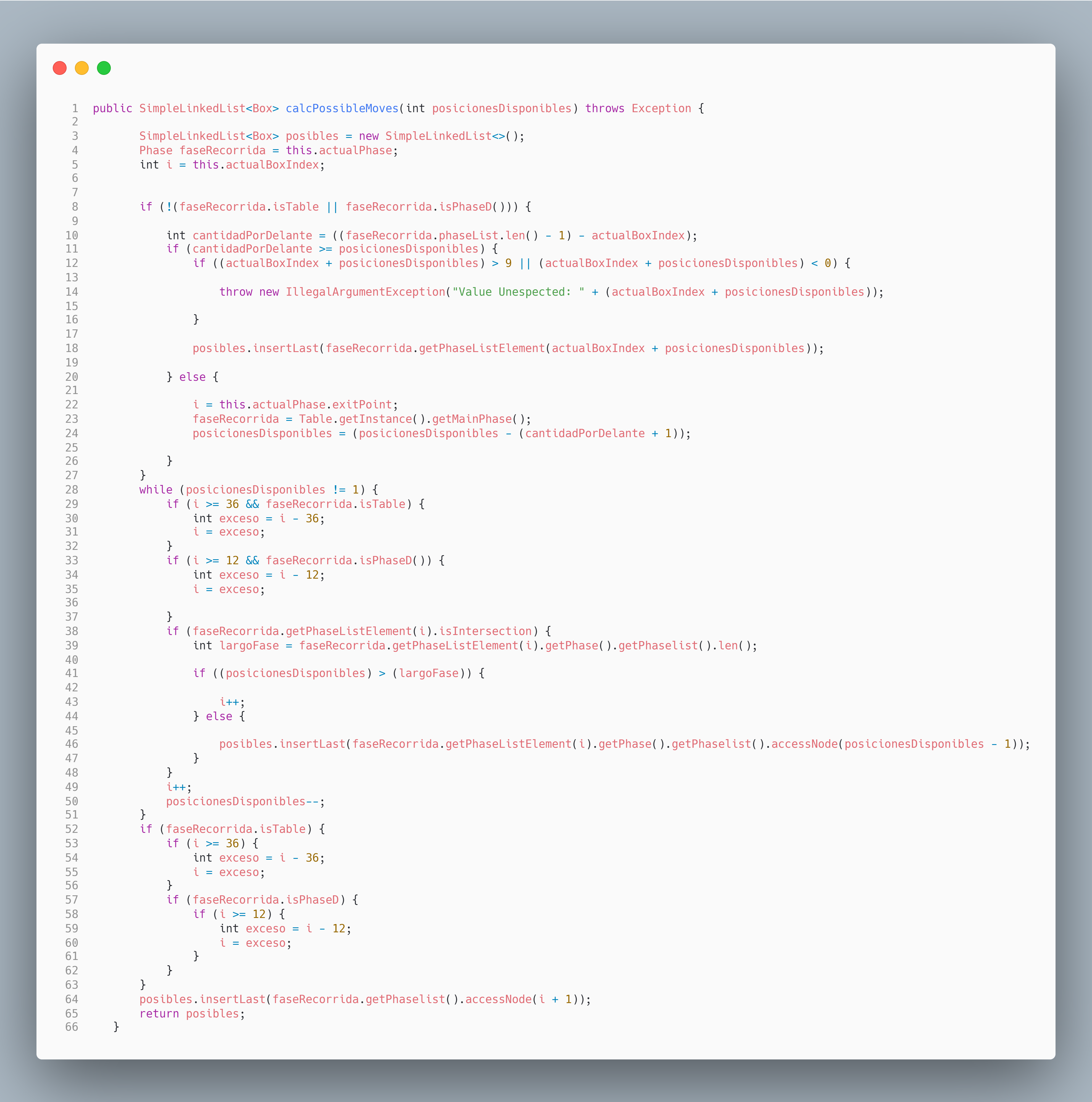The height and width of the screenshot is (1102, 1092).
Task: Click line number 66 in gutter
Action: (x=72, y=1027)
